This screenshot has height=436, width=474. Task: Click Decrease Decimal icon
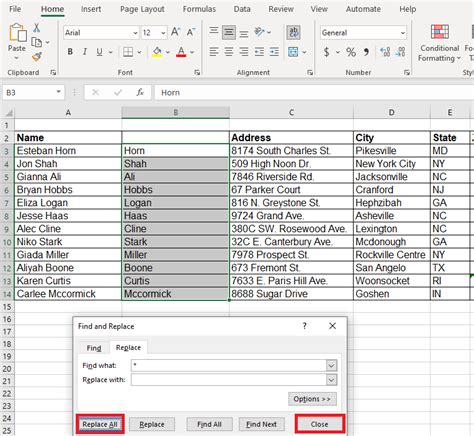[x=400, y=52]
